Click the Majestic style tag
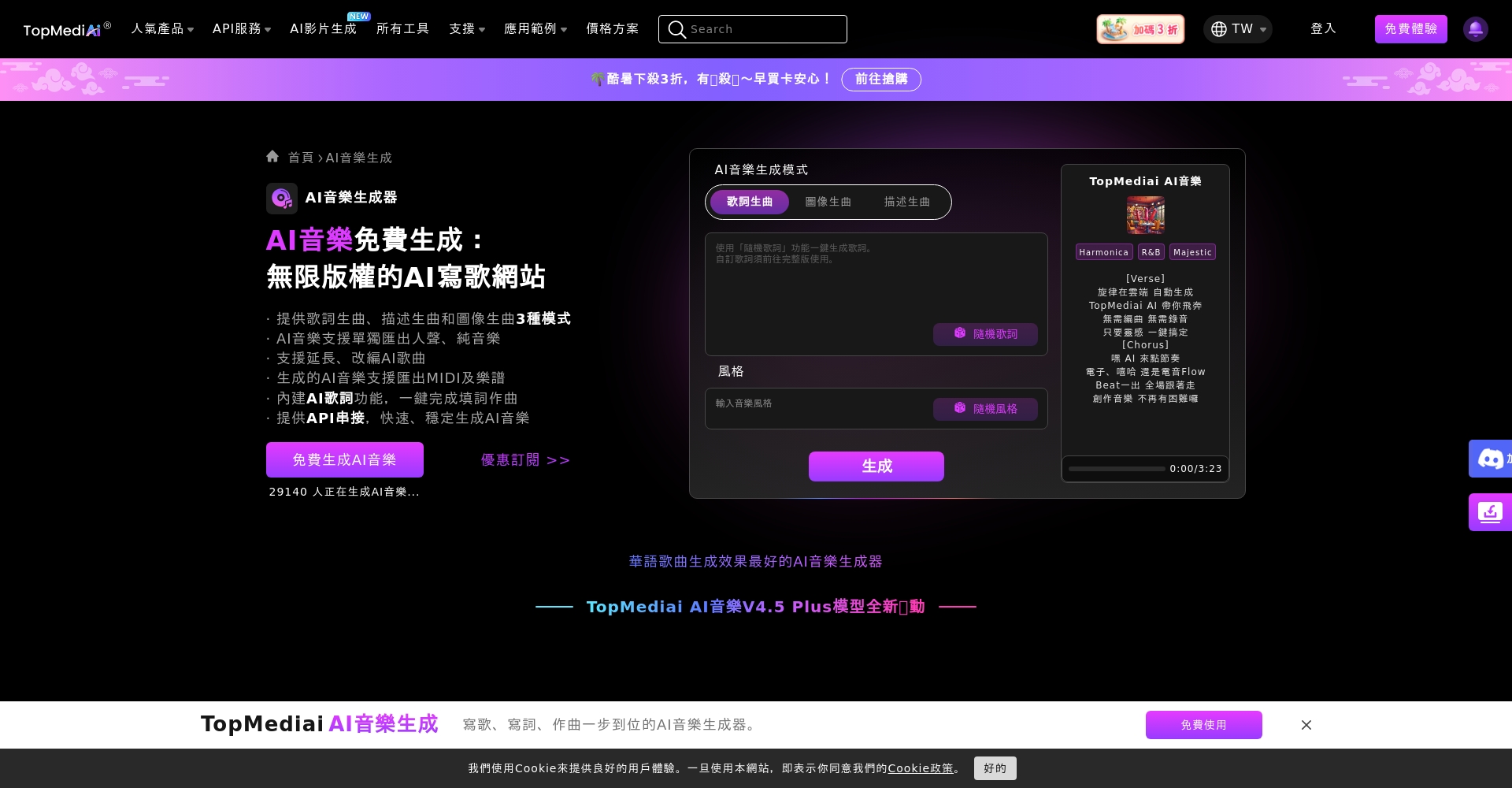Screen dimensions: 1512x788 [1192, 252]
